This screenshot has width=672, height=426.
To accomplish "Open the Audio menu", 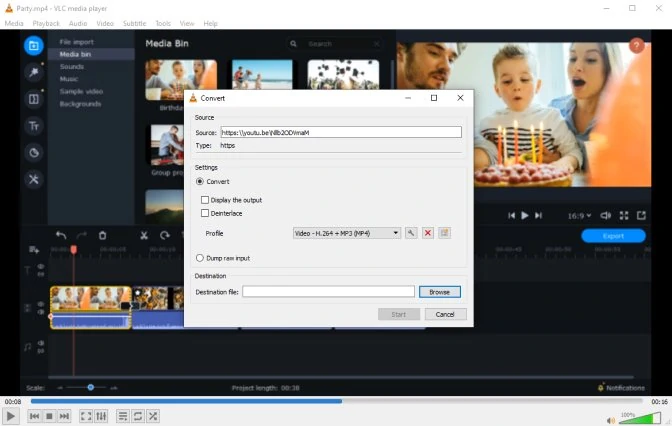I will [x=78, y=24].
